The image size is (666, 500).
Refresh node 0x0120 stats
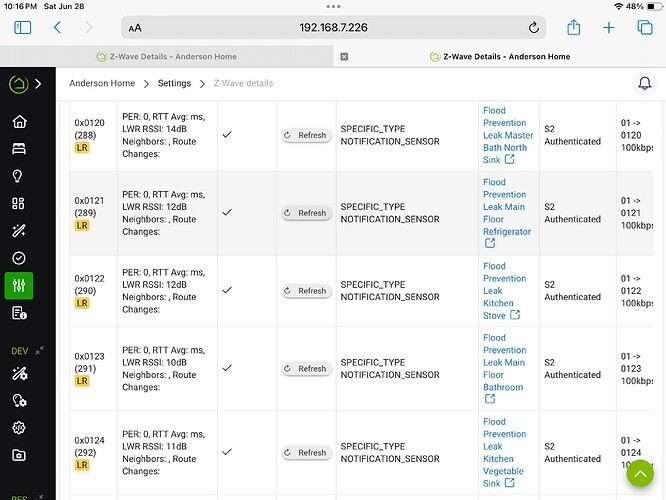[x=306, y=135]
